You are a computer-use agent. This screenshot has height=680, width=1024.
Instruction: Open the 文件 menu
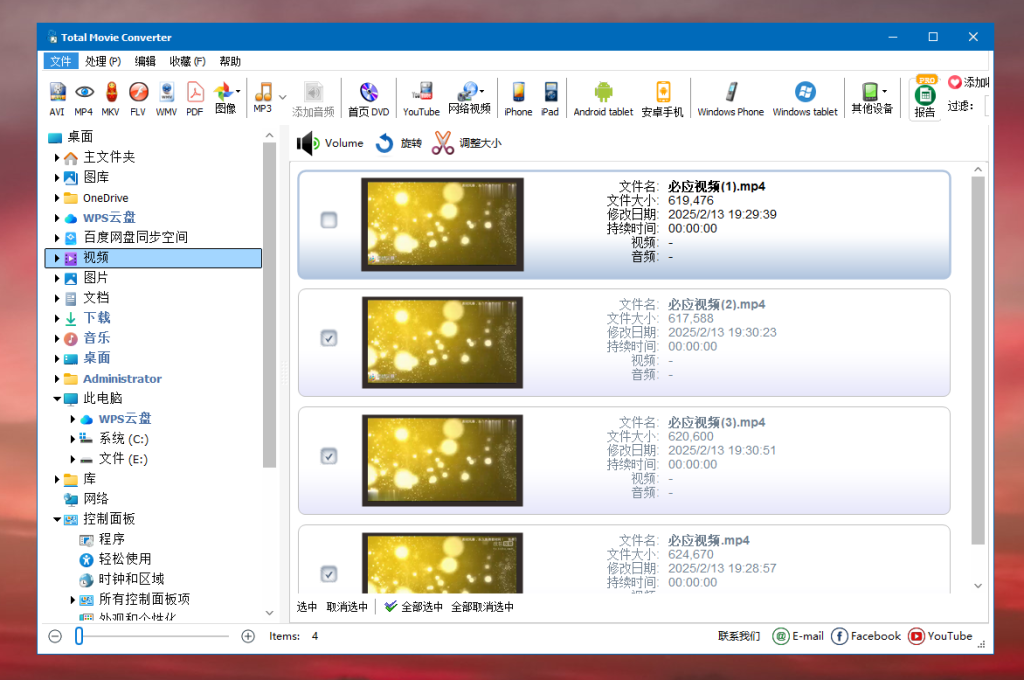(61, 61)
